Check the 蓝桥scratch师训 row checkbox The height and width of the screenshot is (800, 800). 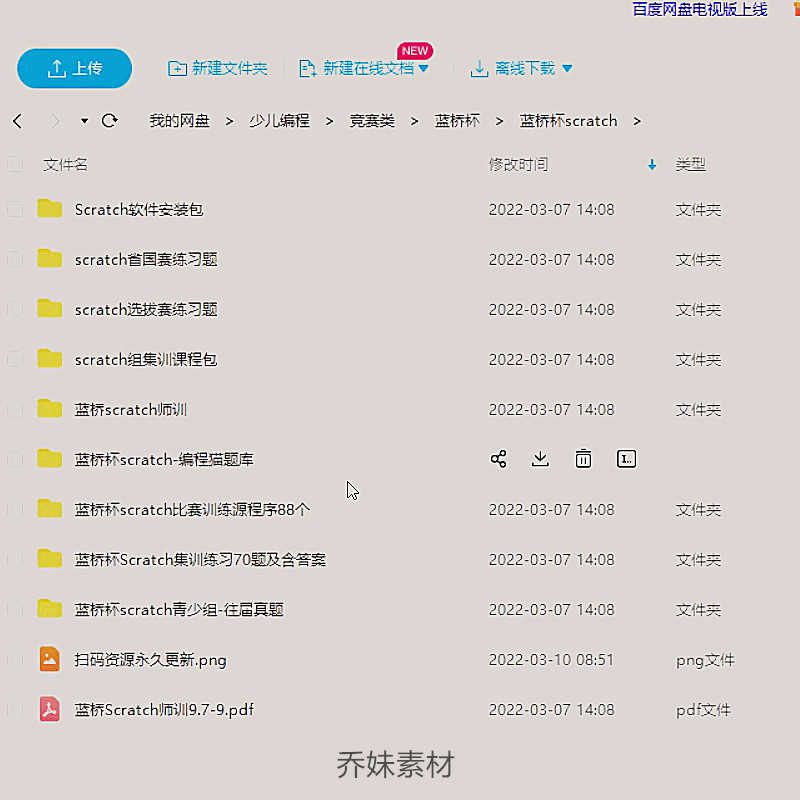coord(15,410)
